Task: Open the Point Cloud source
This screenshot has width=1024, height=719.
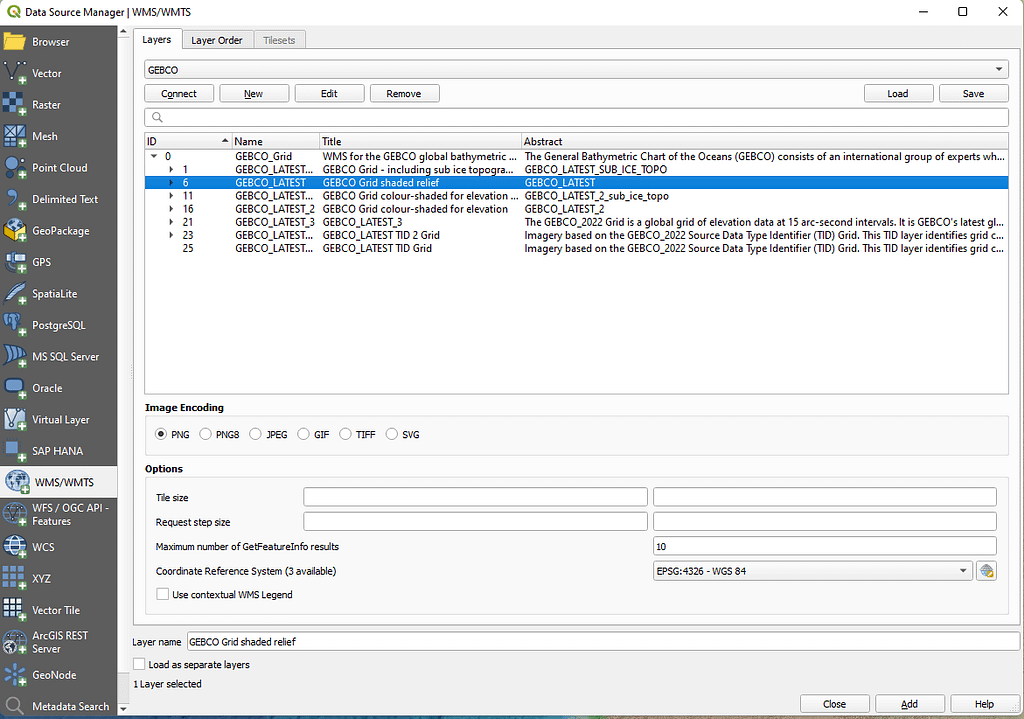Action: [x=59, y=168]
